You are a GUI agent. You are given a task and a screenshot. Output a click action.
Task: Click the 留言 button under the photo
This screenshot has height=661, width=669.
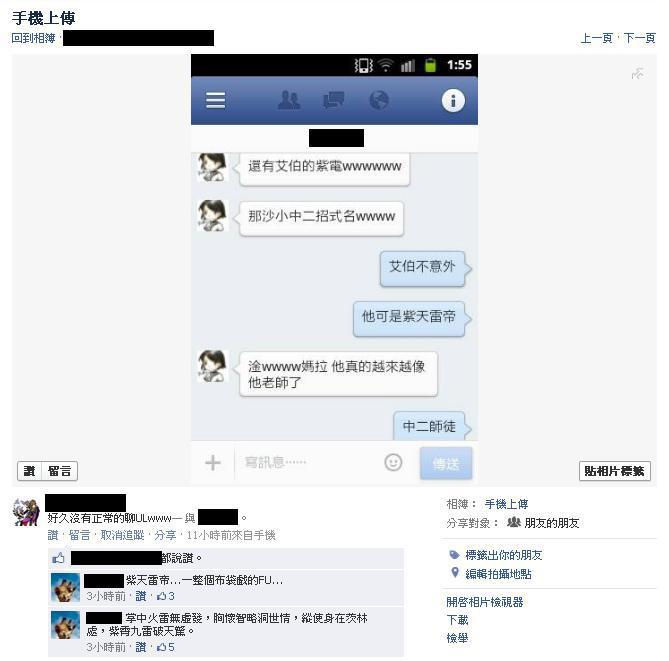click(59, 471)
